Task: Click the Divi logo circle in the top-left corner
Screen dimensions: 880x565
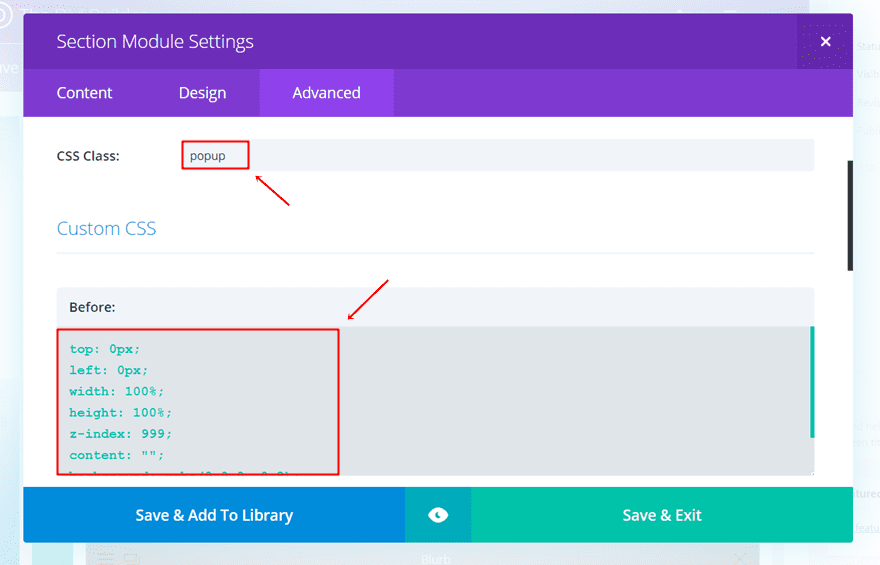Action: tap(4, 15)
